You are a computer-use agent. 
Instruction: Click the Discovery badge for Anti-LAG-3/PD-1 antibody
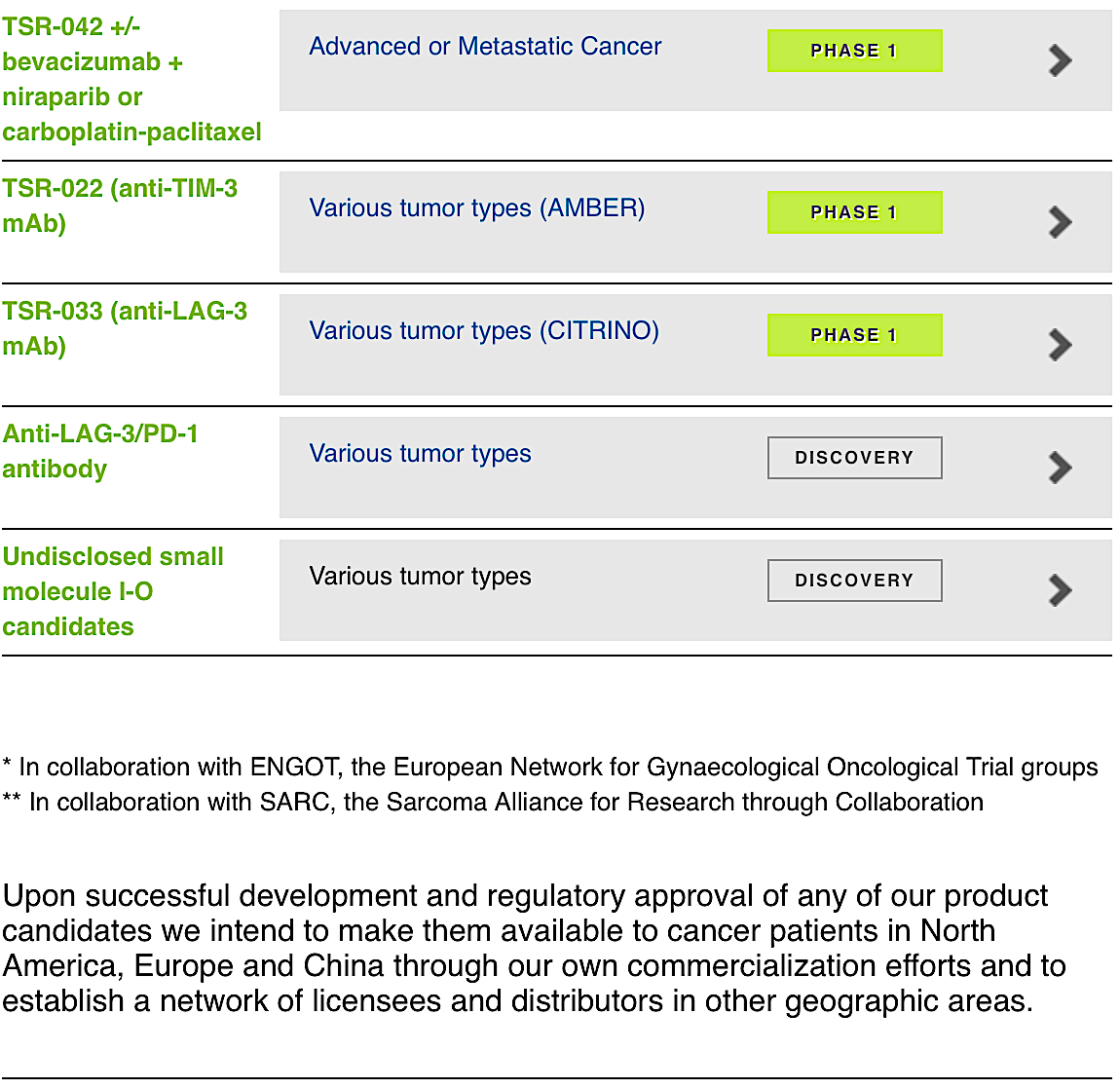854,458
